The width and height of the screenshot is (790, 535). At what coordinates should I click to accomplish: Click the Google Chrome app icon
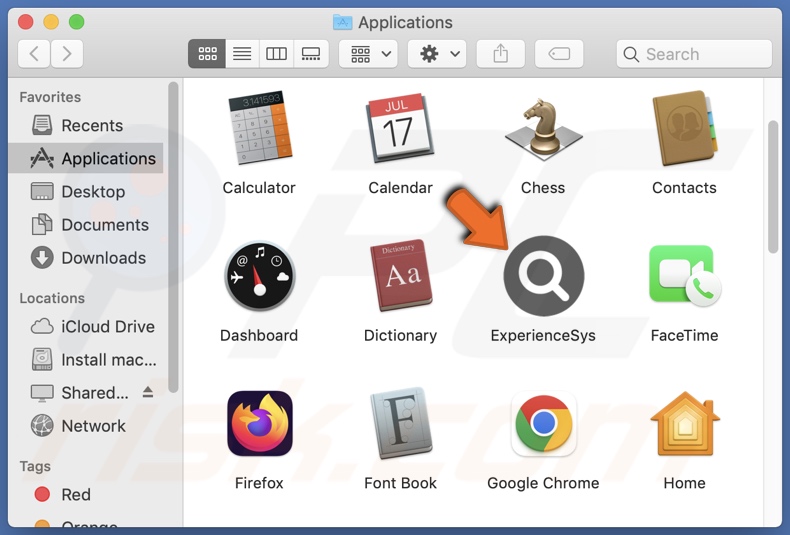point(544,423)
